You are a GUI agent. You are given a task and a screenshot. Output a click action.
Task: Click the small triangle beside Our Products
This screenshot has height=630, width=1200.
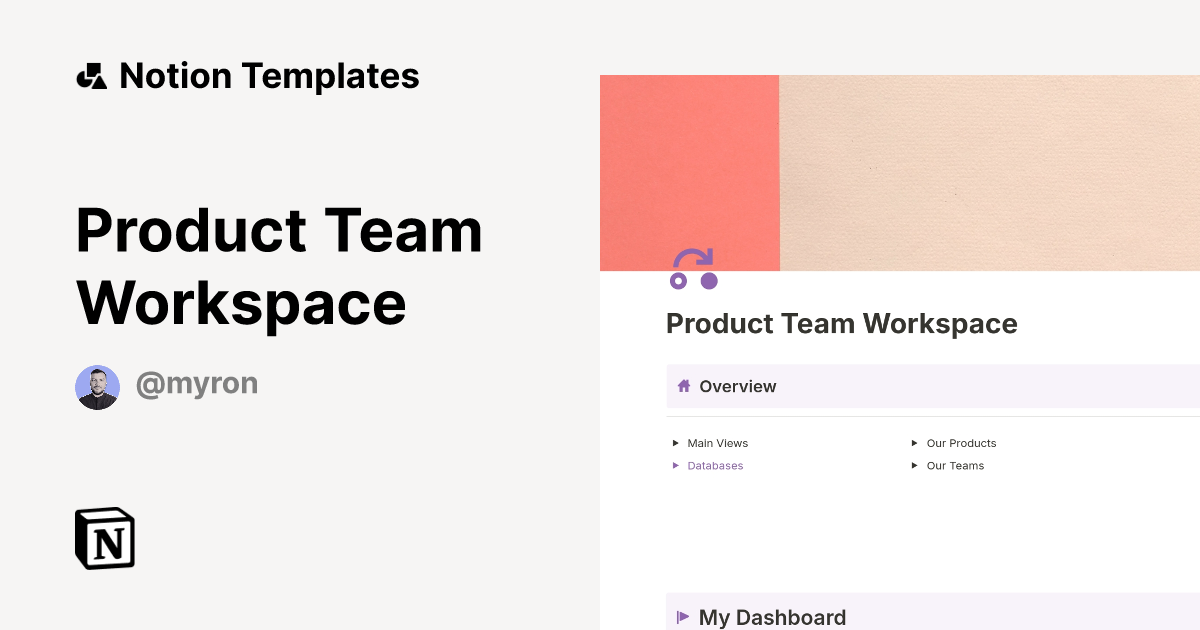[914, 442]
